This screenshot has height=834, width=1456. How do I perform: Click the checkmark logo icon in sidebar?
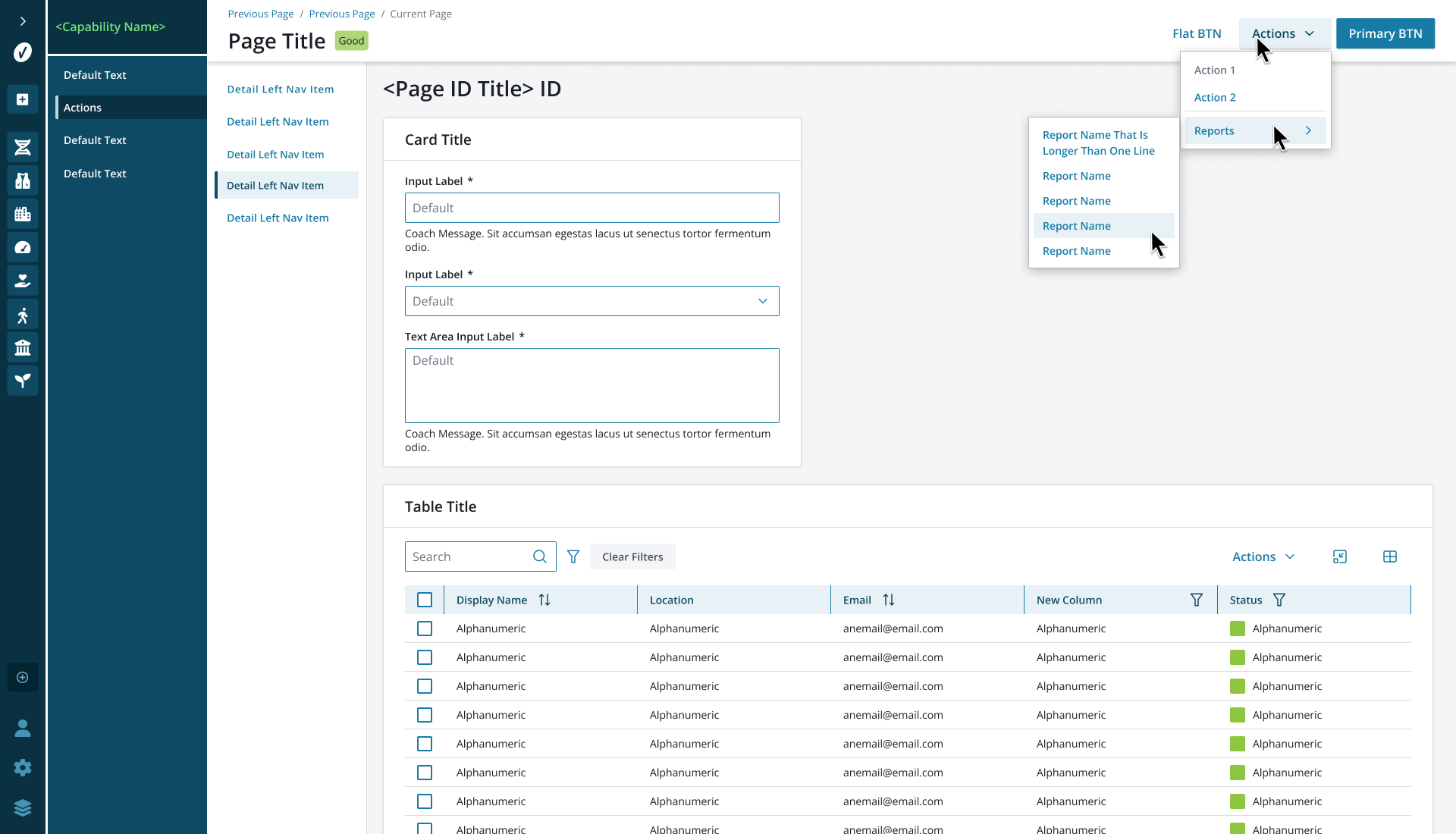point(23,52)
